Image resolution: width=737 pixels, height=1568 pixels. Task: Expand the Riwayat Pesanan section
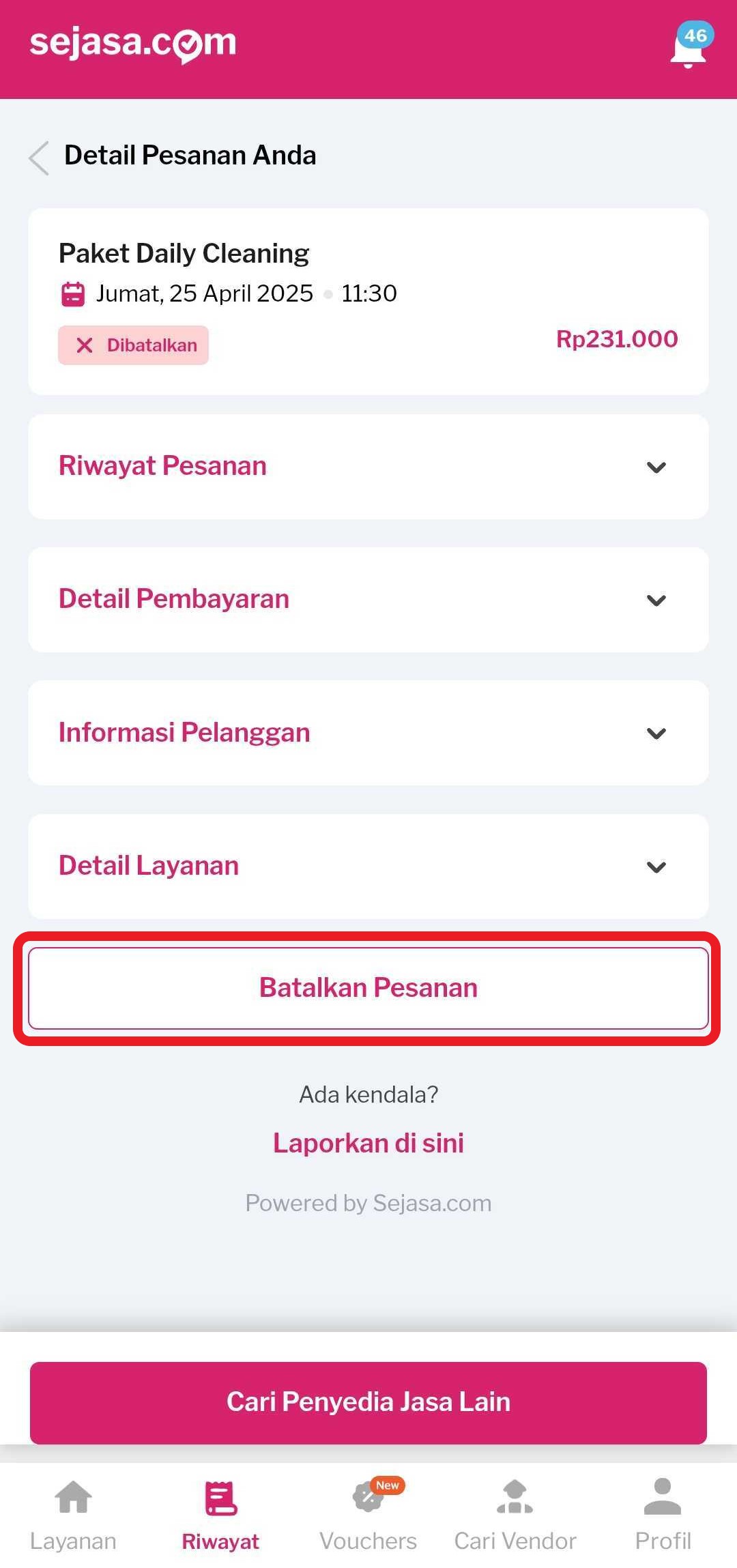656,467
